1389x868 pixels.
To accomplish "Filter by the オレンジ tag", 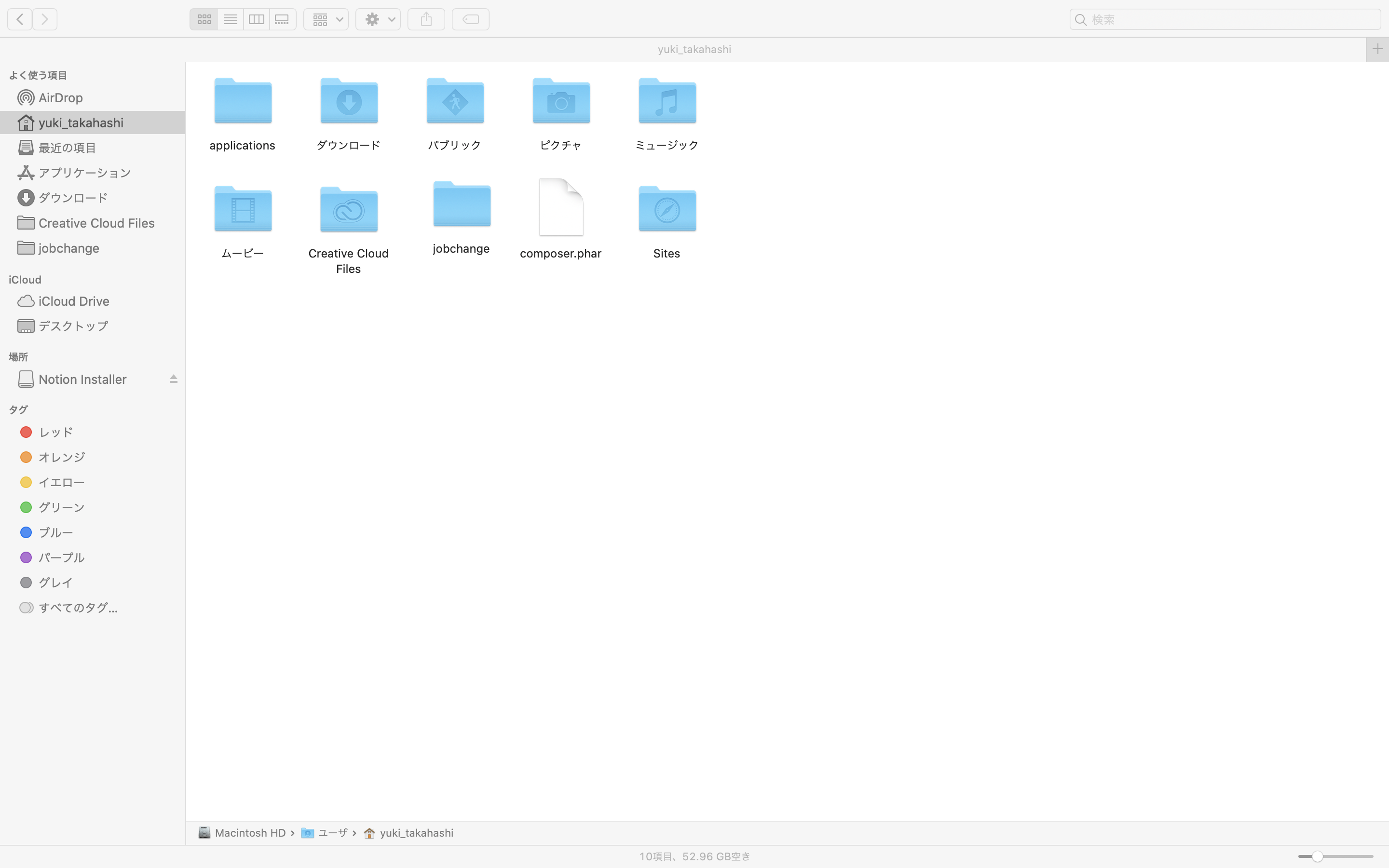I will (x=93, y=457).
